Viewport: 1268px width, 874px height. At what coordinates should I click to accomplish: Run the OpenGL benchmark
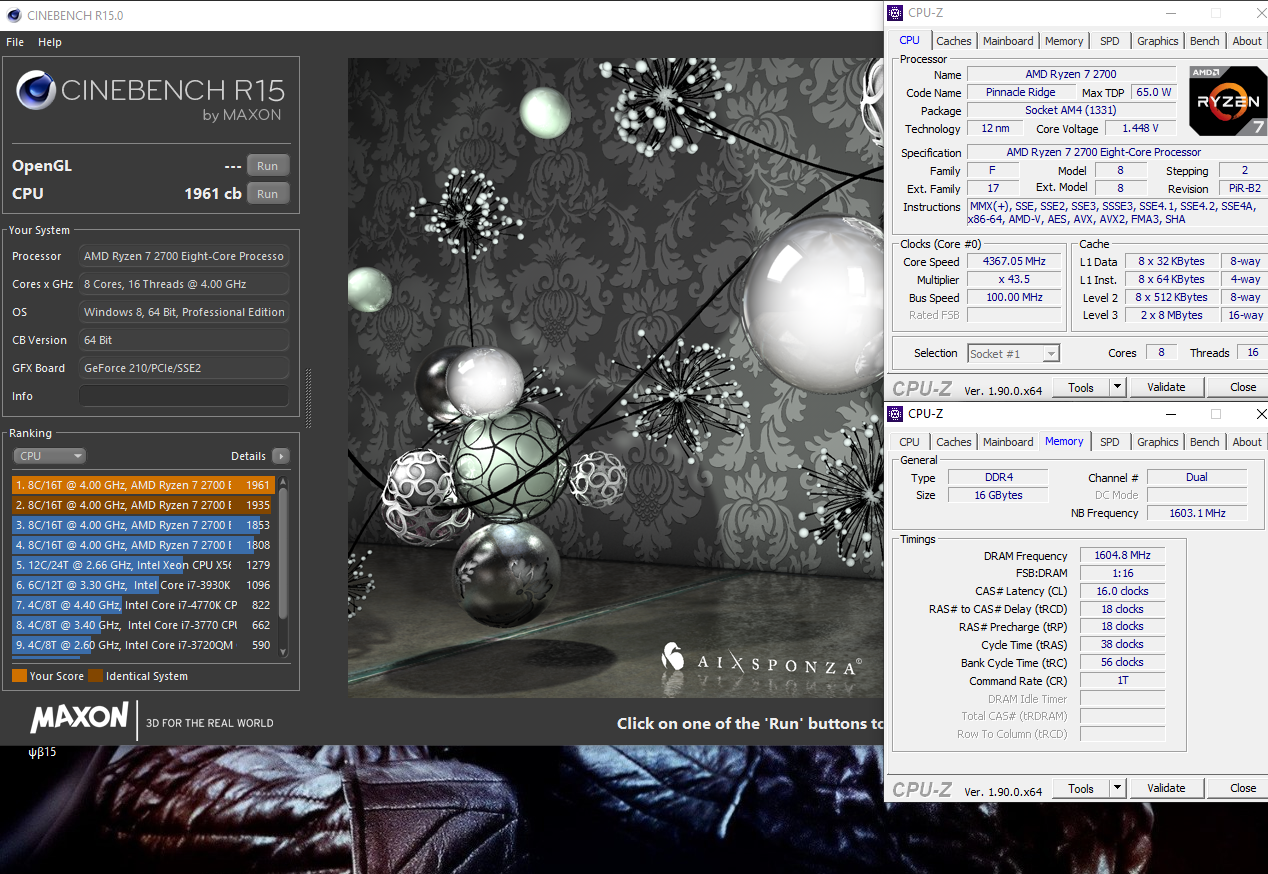point(268,166)
